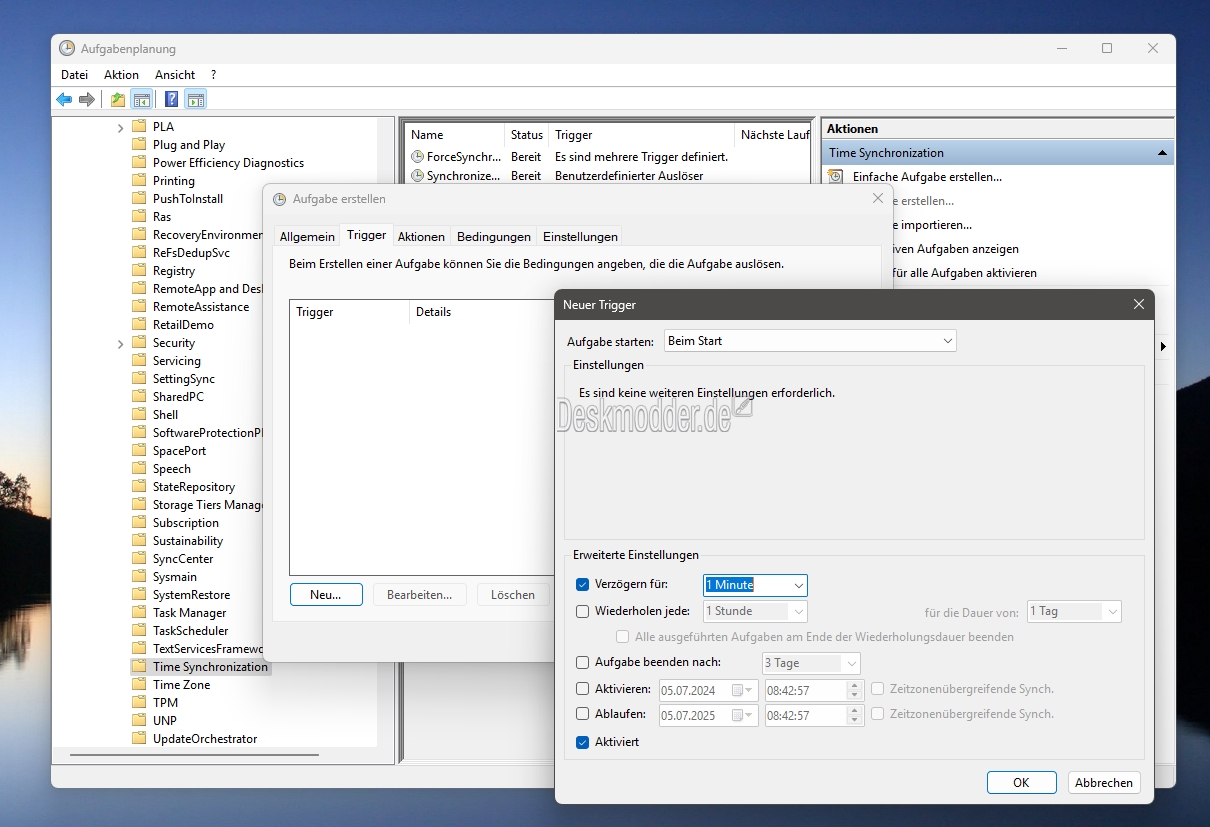Switch to the Einstellungen tab
The height and width of the screenshot is (827, 1210).
[580, 237]
